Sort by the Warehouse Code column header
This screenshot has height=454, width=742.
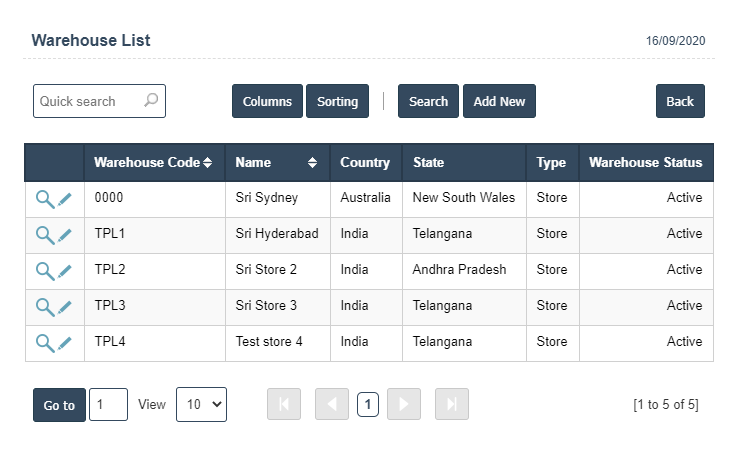(x=152, y=162)
